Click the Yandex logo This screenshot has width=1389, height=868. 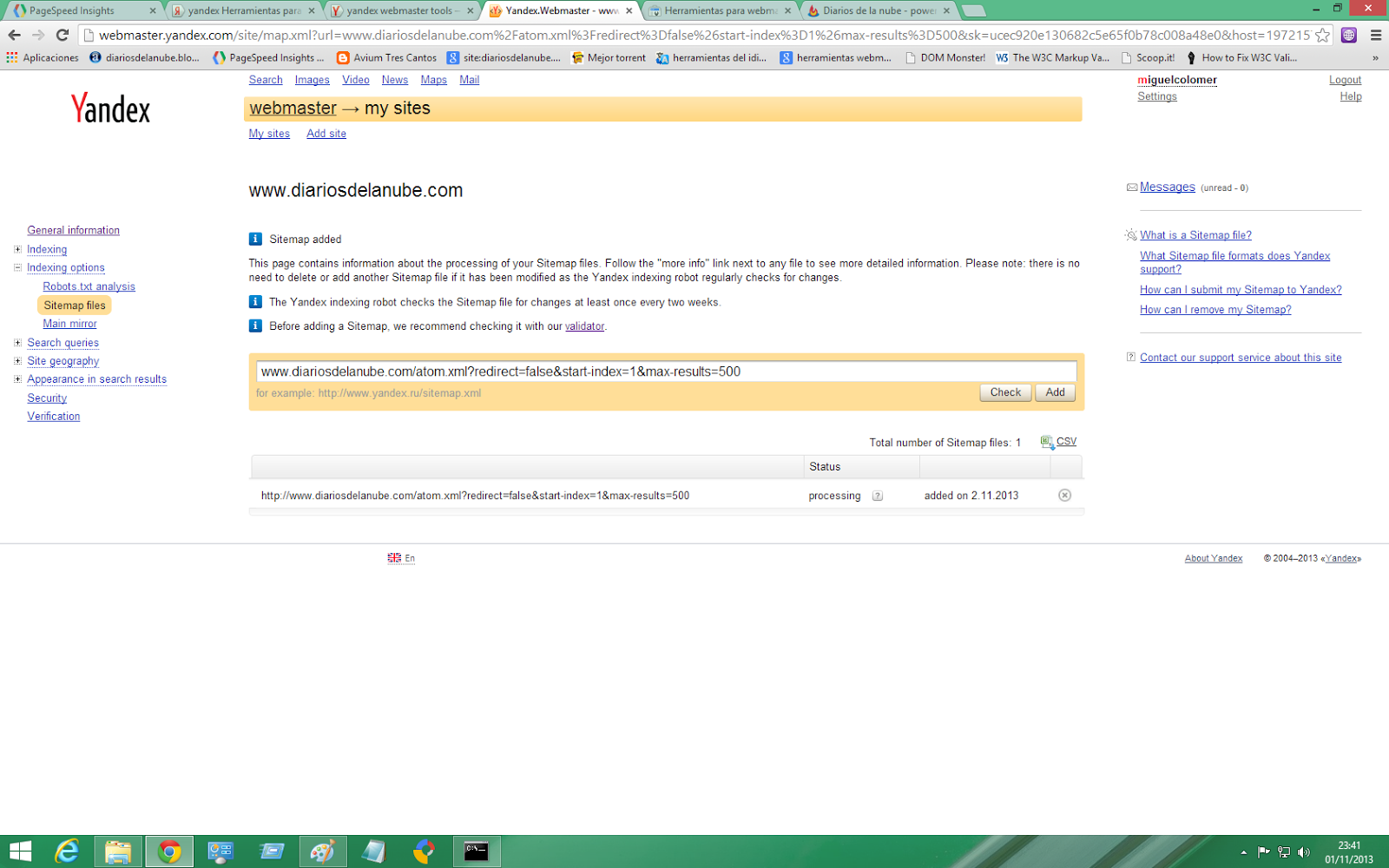click(x=109, y=108)
